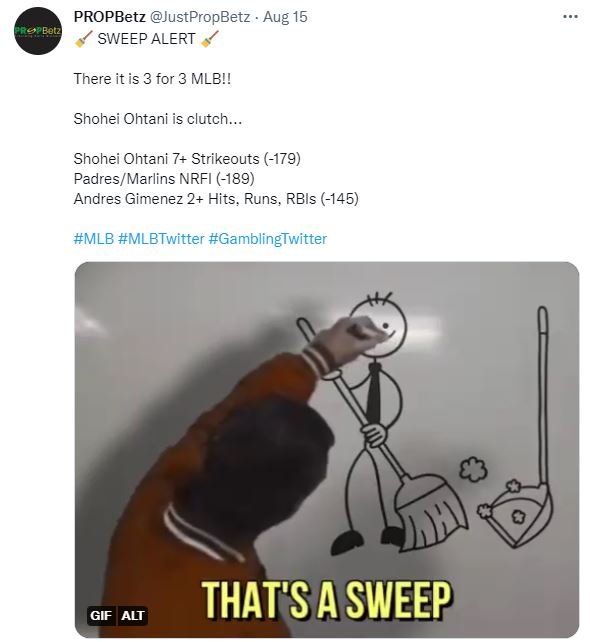Open the three-dot more options menu
This screenshot has width=590, height=642.
(570, 17)
